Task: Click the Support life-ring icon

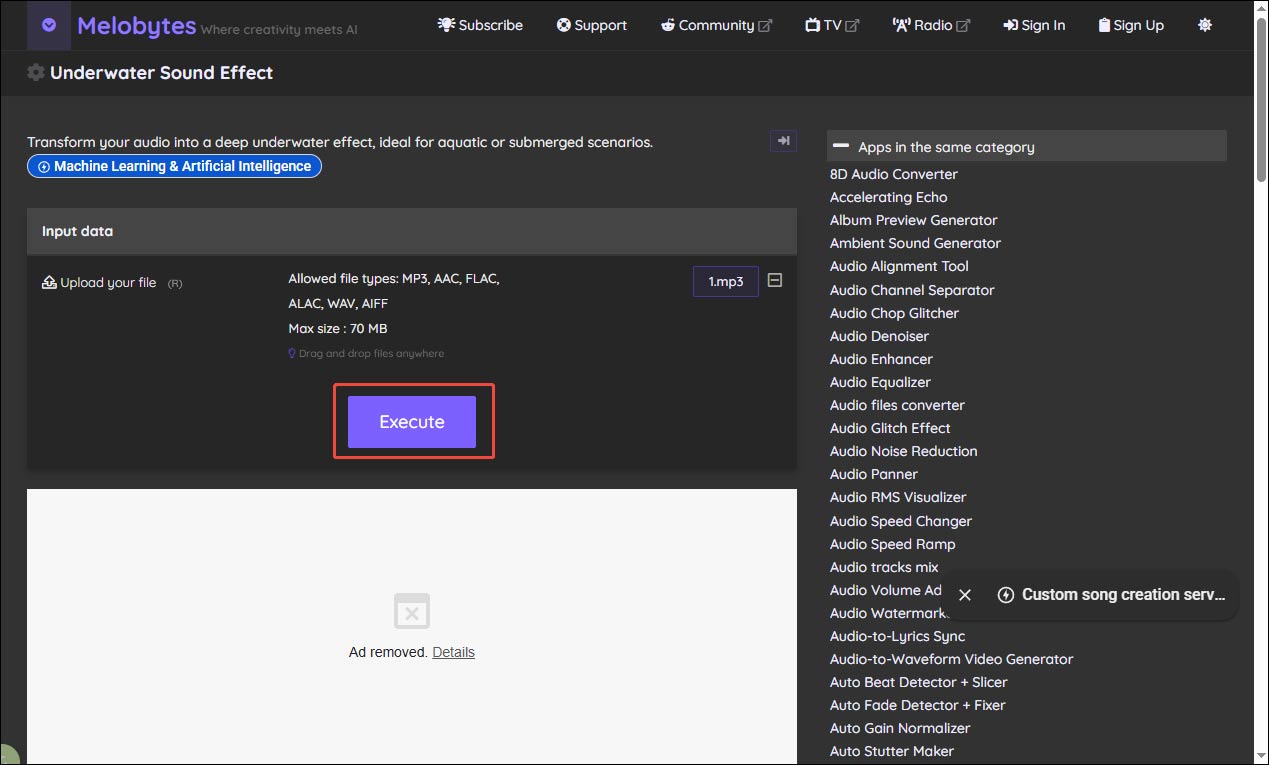Action: point(562,25)
